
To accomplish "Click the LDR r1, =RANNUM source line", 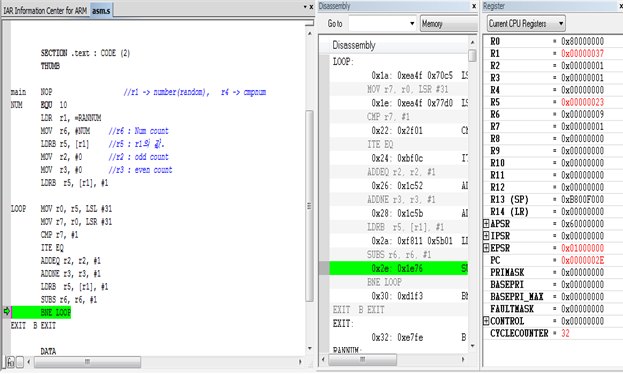I will (71, 118).
